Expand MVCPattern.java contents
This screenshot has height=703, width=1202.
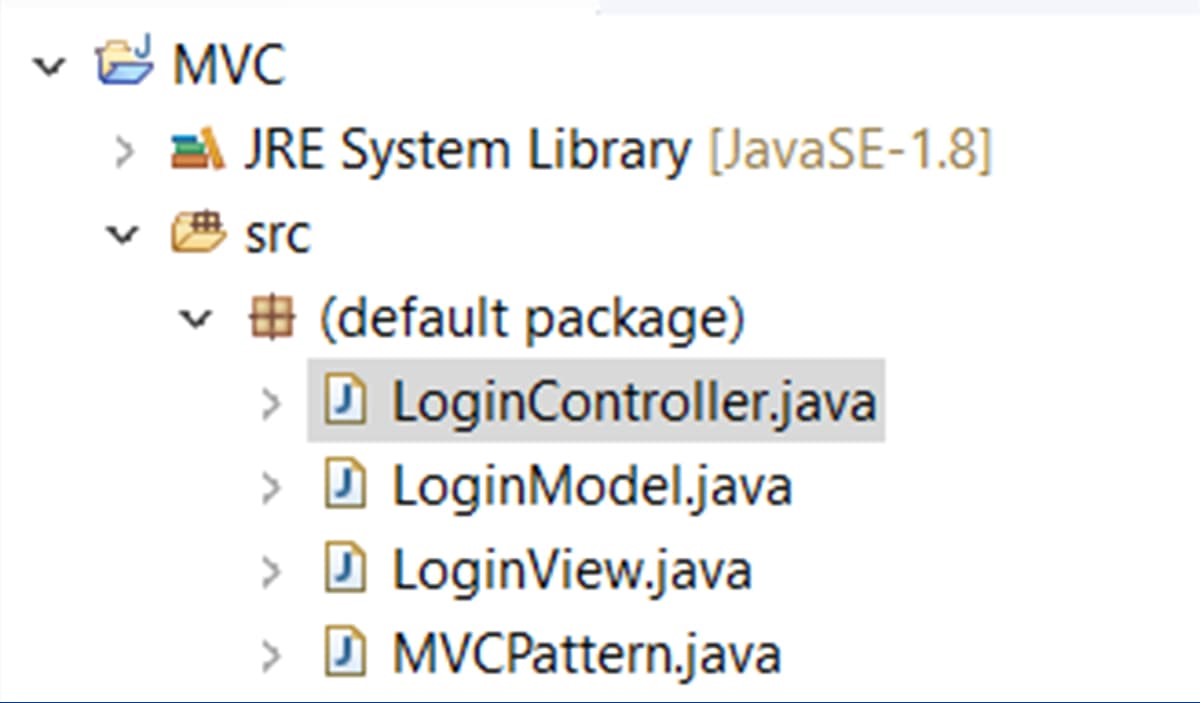tap(271, 656)
